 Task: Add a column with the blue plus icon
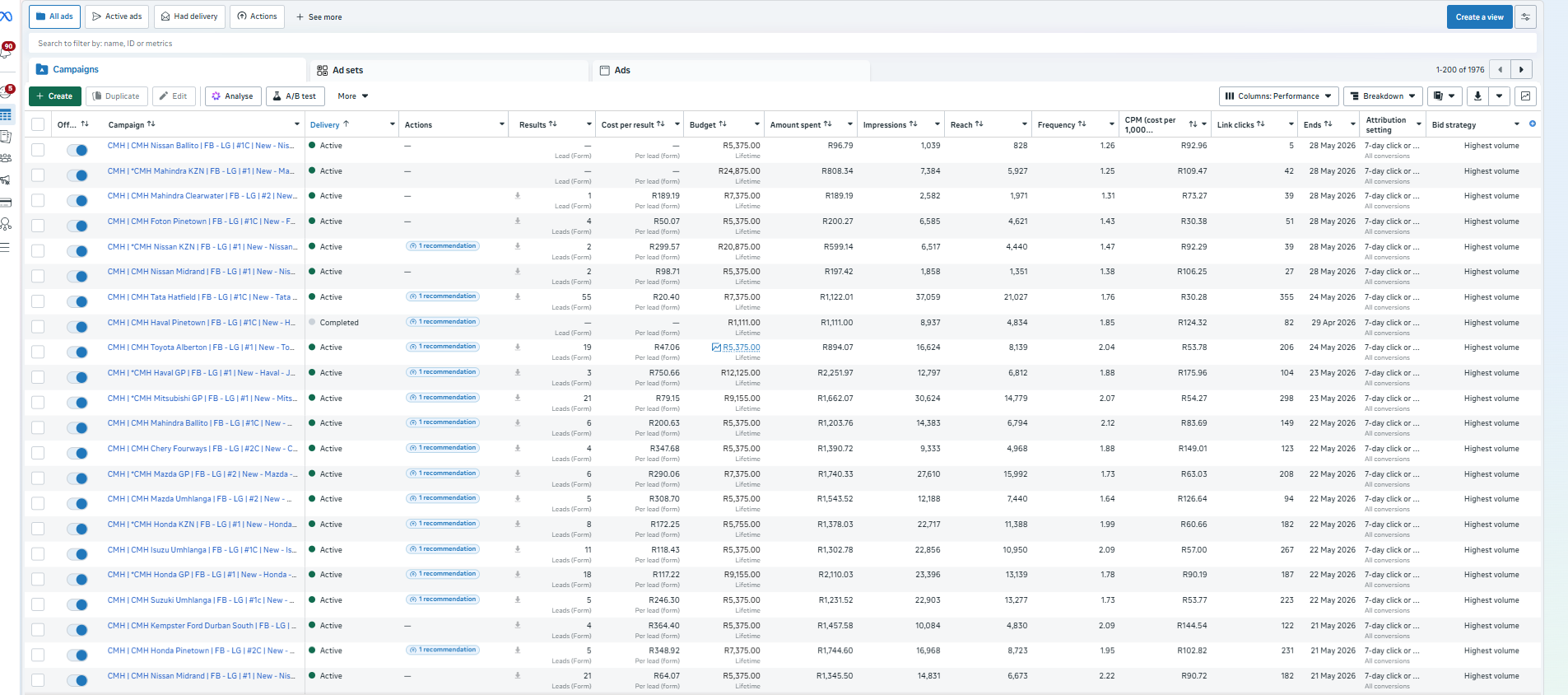(1532, 124)
